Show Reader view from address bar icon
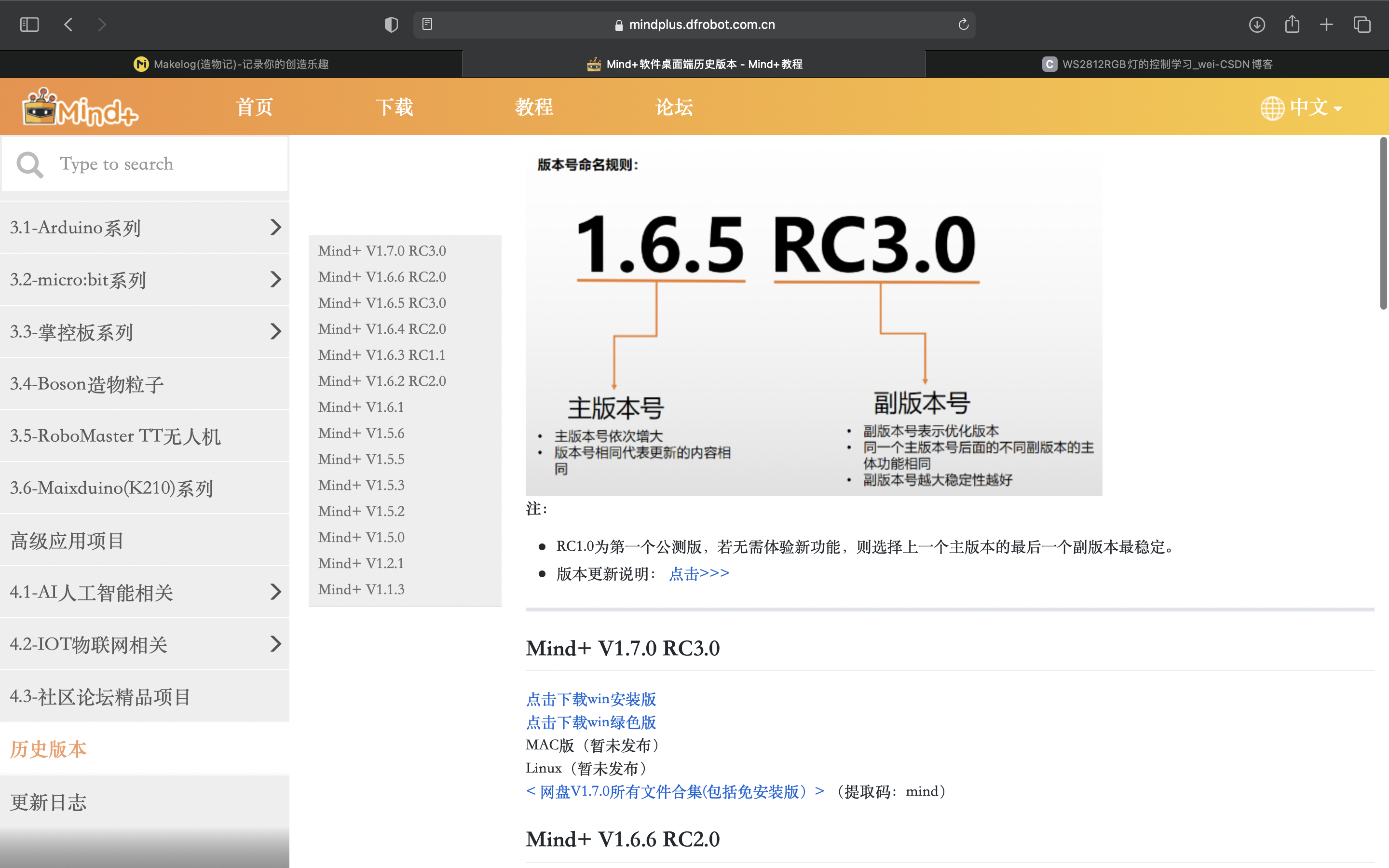The height and width of the screenshot is (868, 1389). pos(427,24)
